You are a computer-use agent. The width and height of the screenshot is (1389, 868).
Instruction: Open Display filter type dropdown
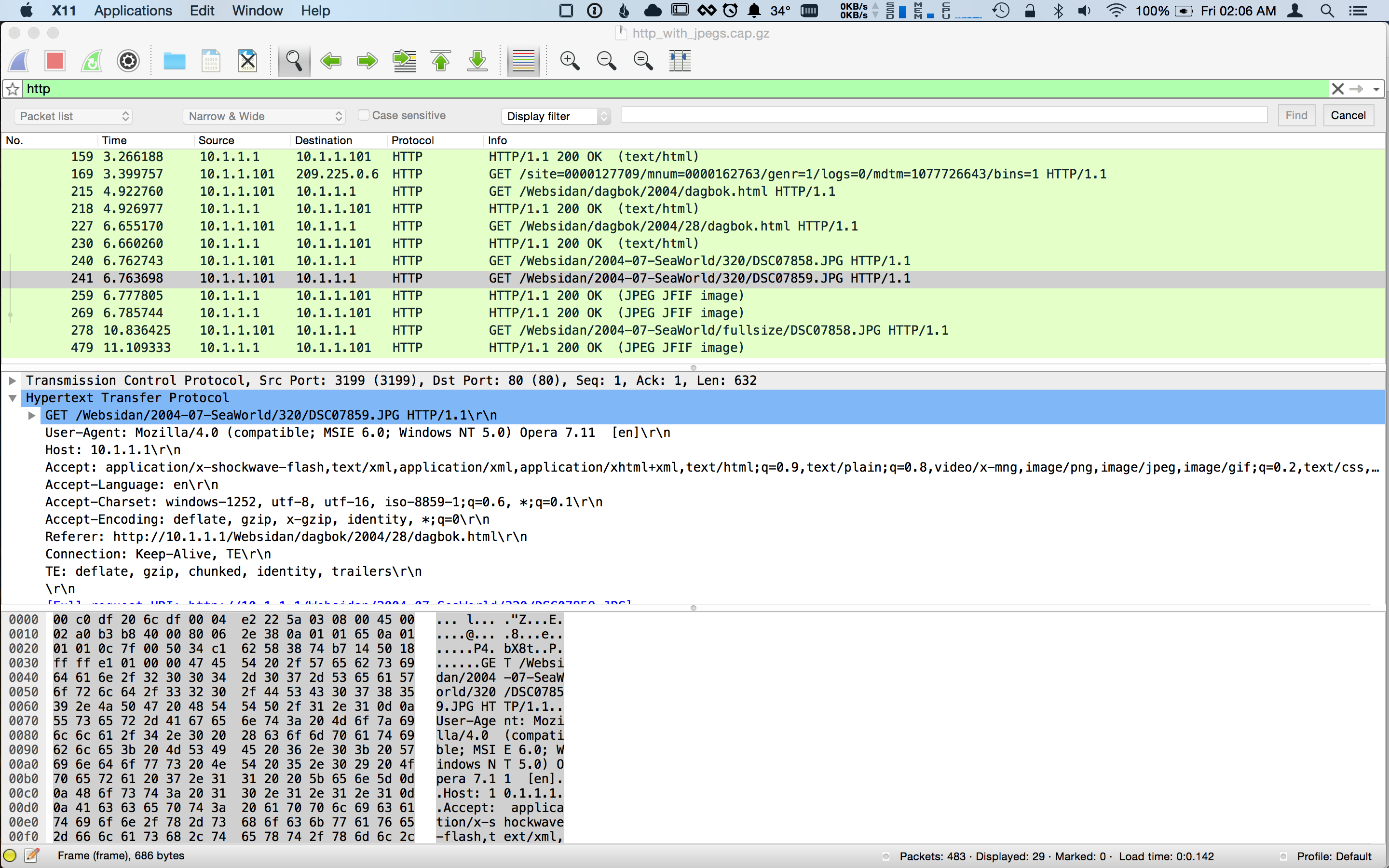pyautogui.click(x=555, y=116)
